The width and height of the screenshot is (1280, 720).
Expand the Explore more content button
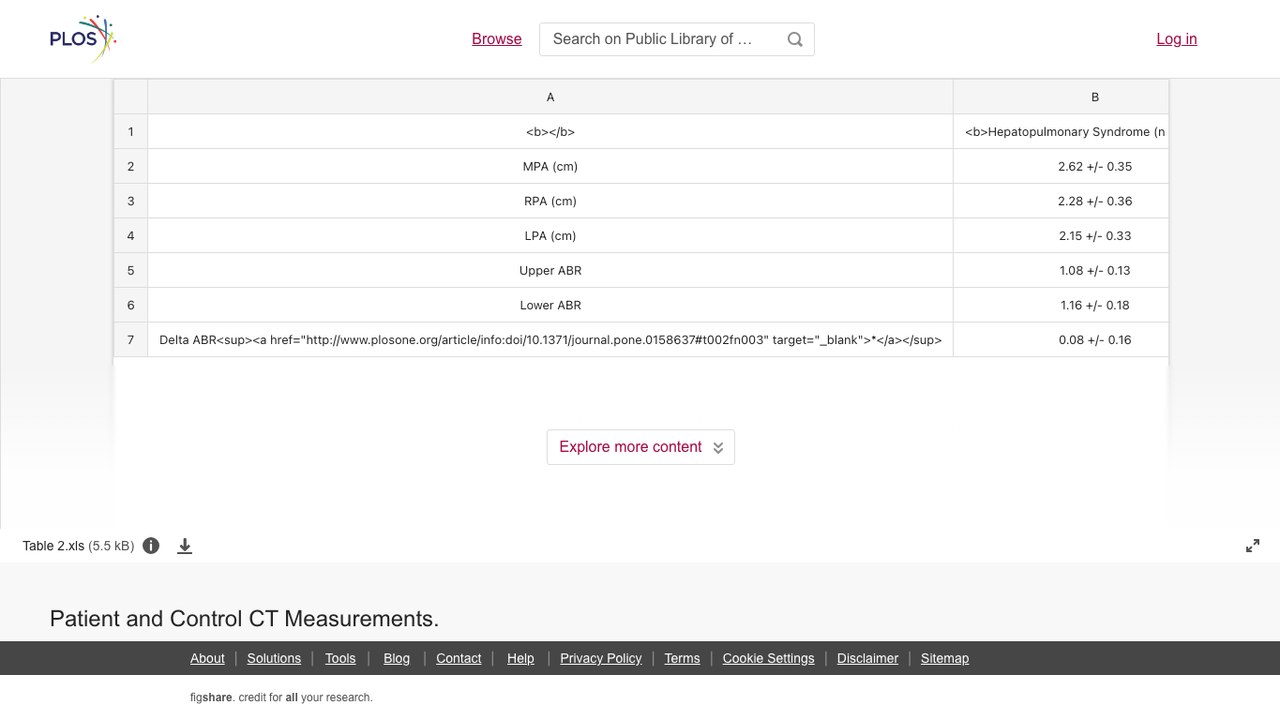tap(641, 447)
